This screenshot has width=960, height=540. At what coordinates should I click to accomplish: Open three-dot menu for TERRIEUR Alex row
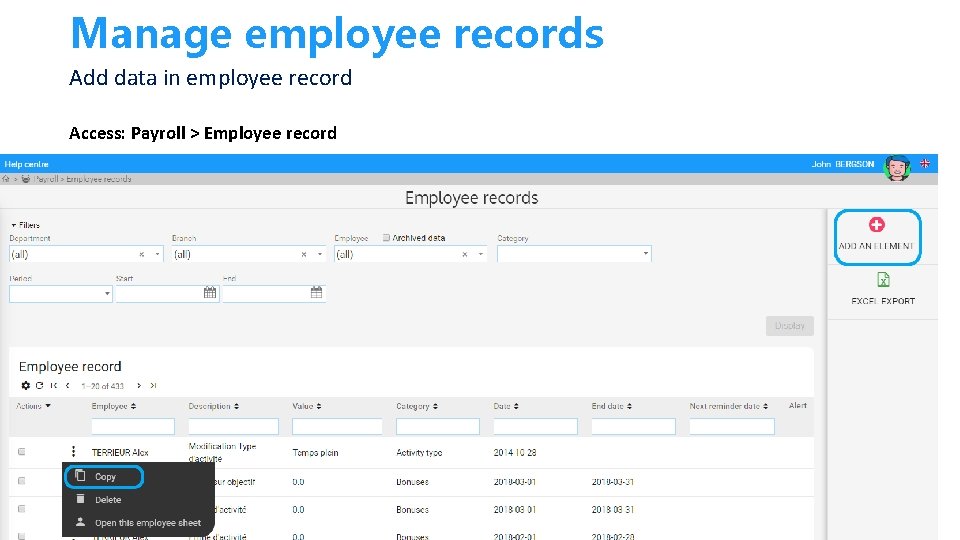coord(73,451)
